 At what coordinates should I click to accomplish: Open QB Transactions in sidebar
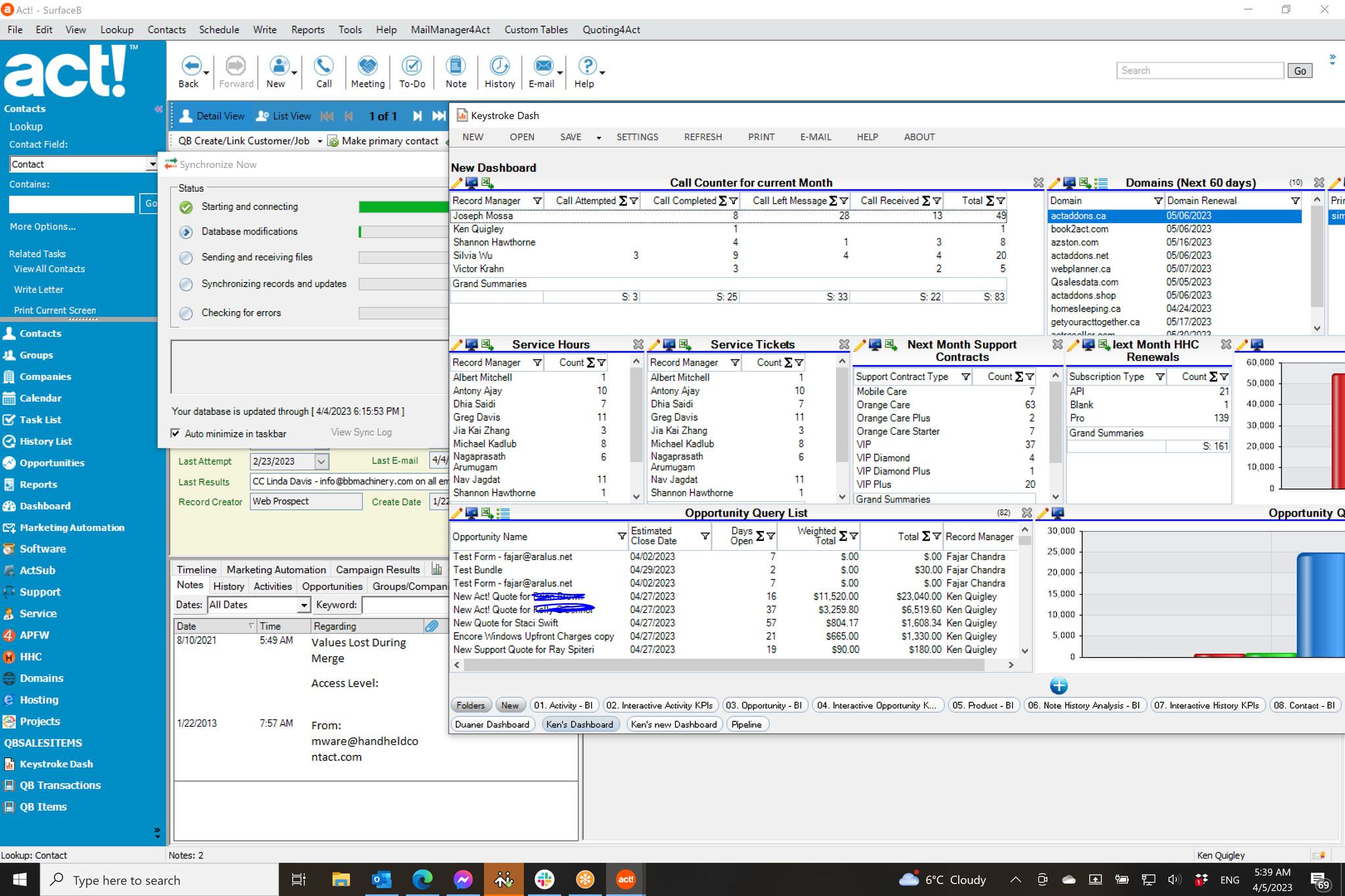coord(60,786)
